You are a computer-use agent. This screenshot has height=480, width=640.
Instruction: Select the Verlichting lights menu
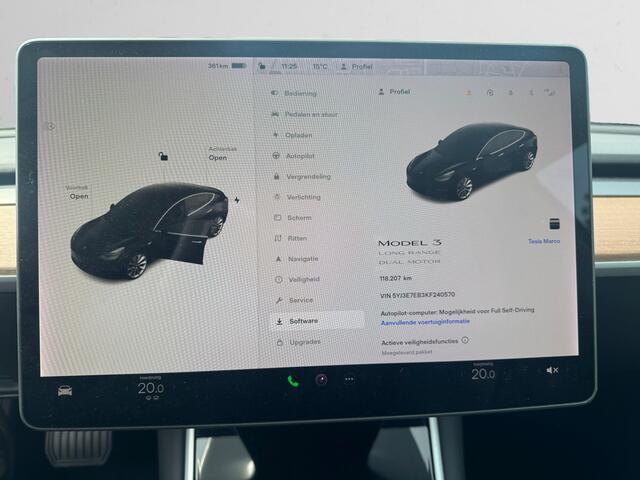click(x=298, y=197)
